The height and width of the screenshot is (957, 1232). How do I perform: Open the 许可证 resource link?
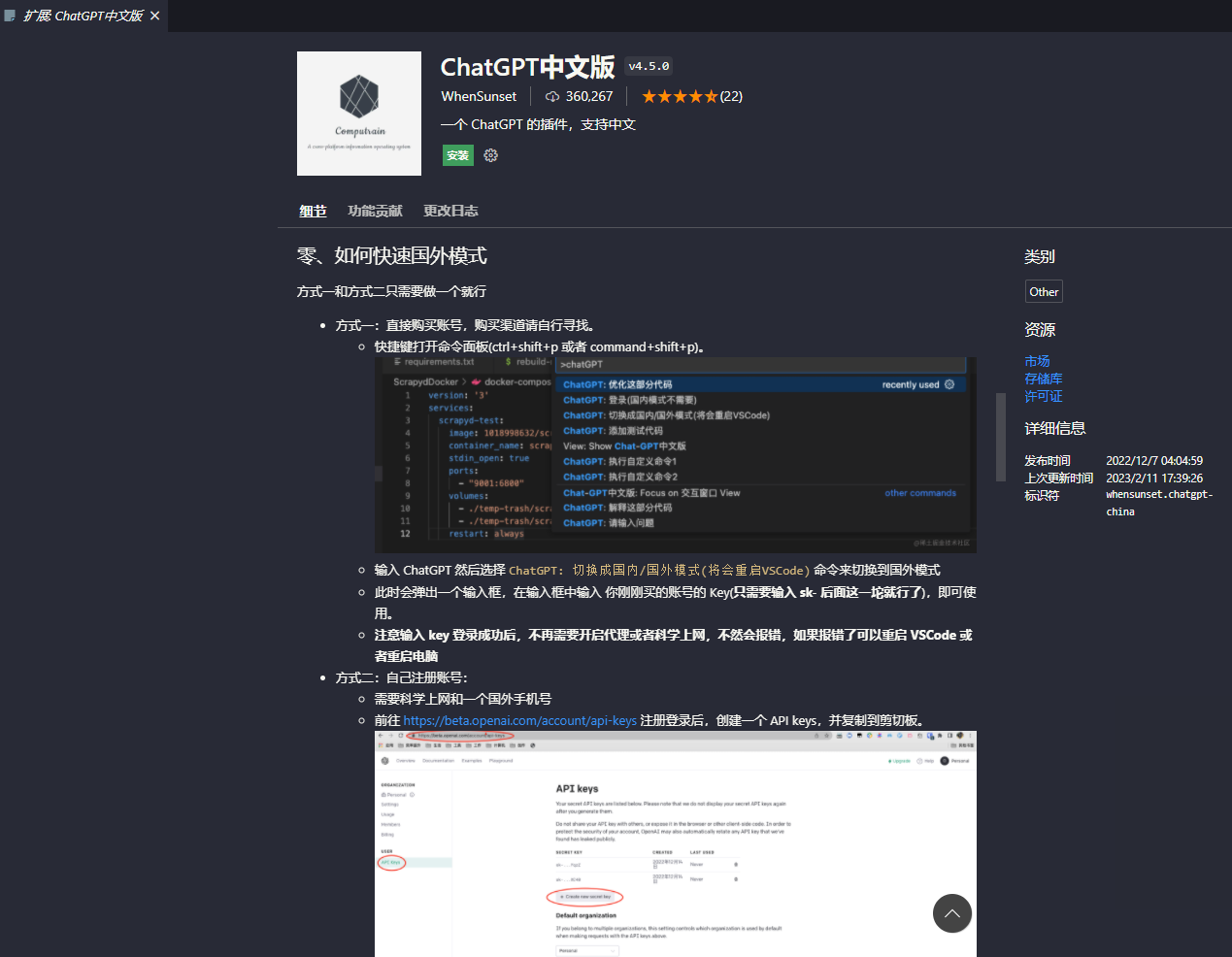1044,396
